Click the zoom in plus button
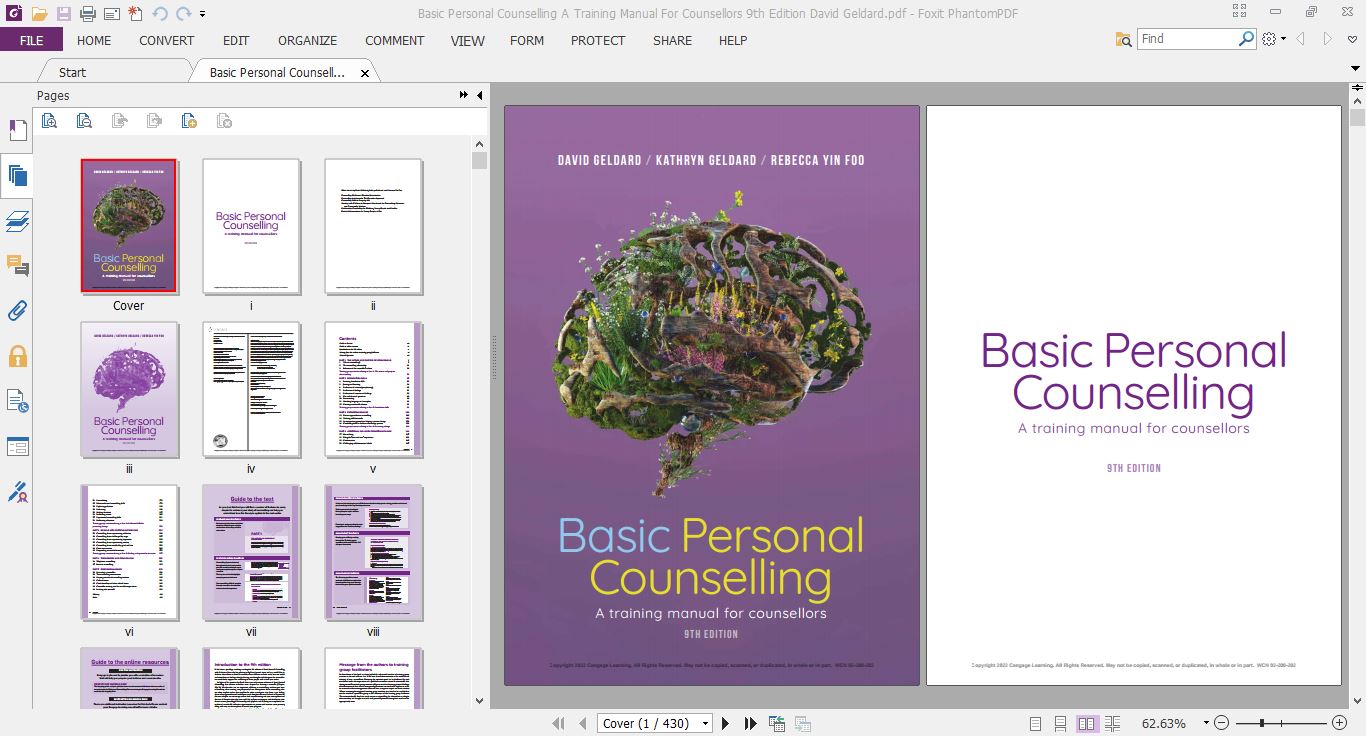 point(1340,723)
